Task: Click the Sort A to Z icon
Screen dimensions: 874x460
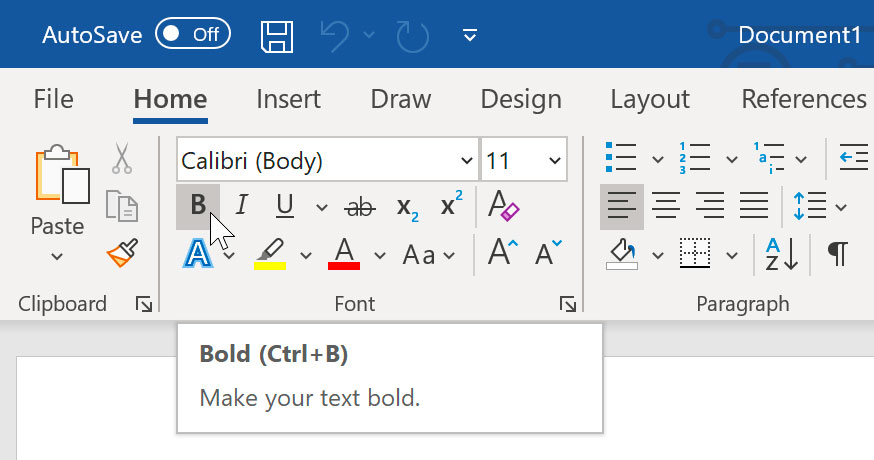Action: coord(782,254)
